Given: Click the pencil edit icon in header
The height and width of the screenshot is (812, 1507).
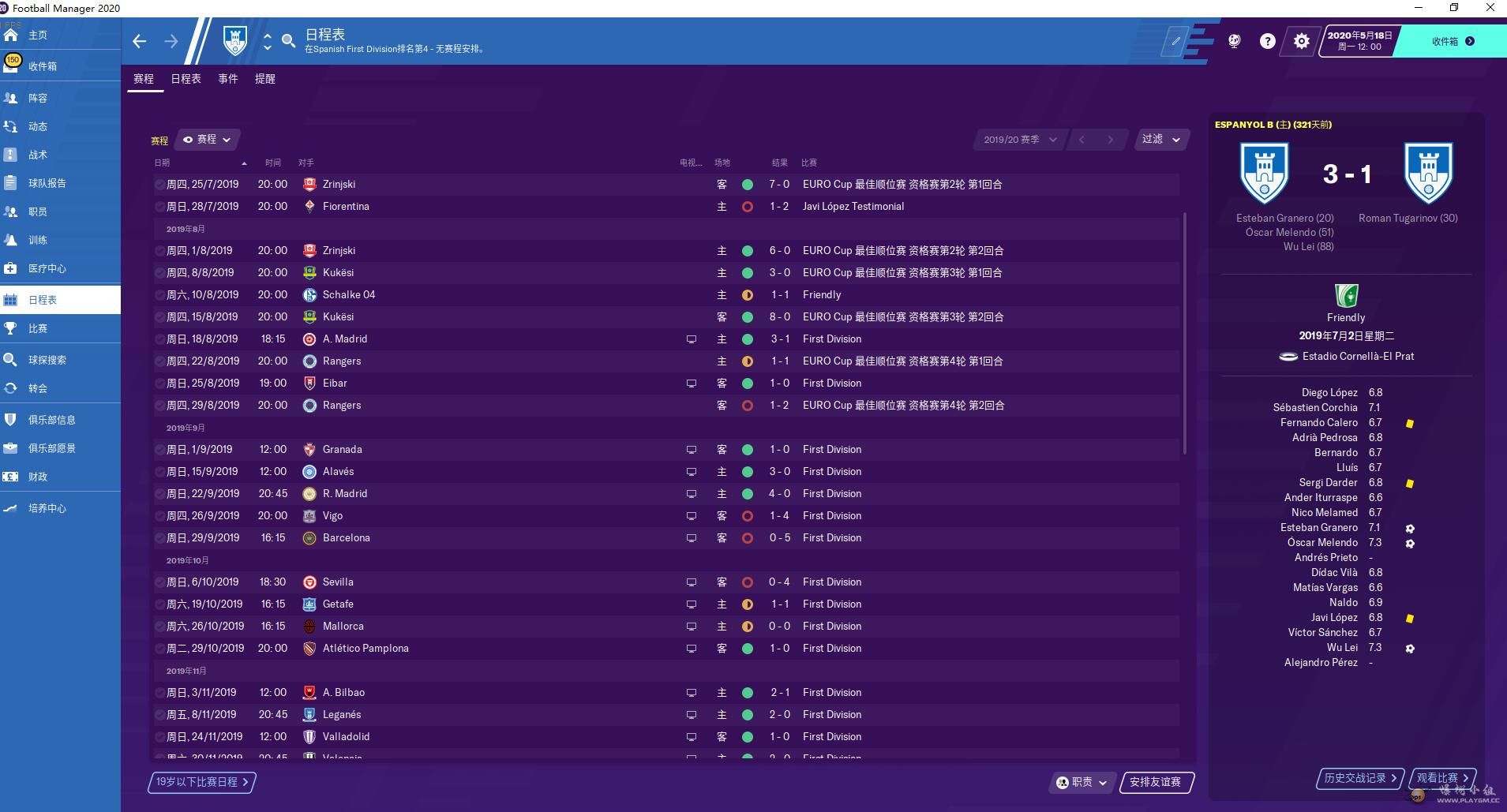Looking at the screenshot, I should pos(1175,41).
